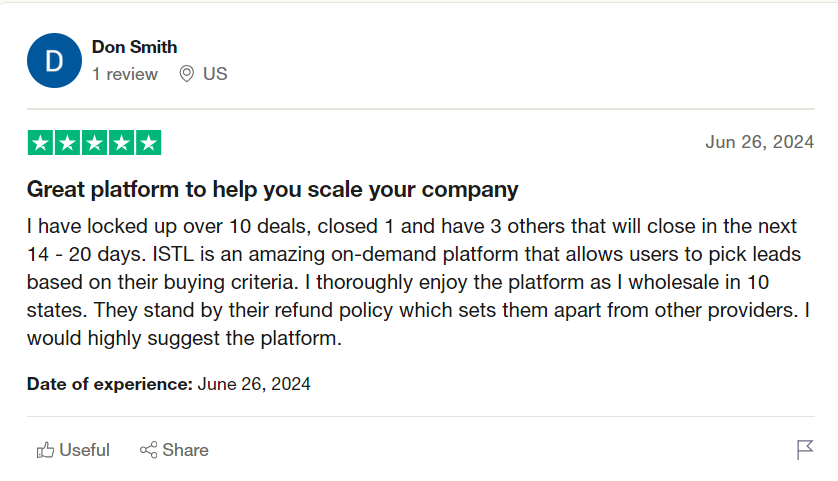This screenshot has height=481, width=838.
Task: Click the first green rating star
Action: [41, 143]
